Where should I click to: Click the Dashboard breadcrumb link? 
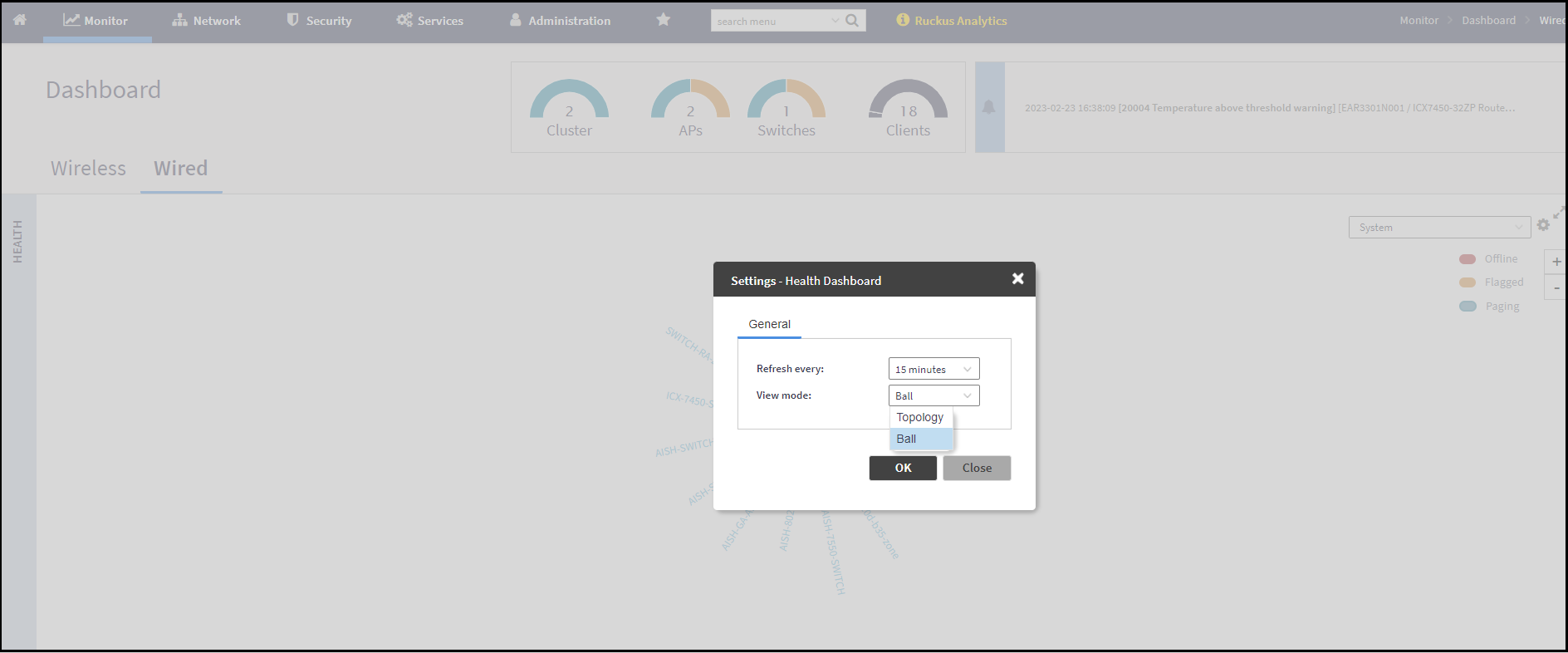pyautogui.click(x=1488, y=20)
